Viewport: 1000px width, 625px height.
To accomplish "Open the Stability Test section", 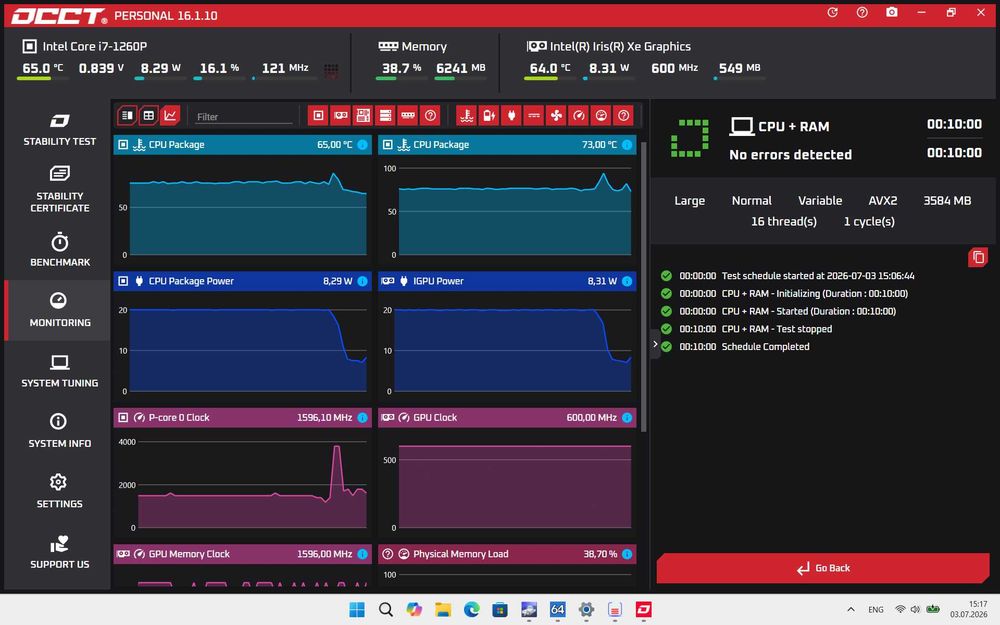I will tap(59, 129).
